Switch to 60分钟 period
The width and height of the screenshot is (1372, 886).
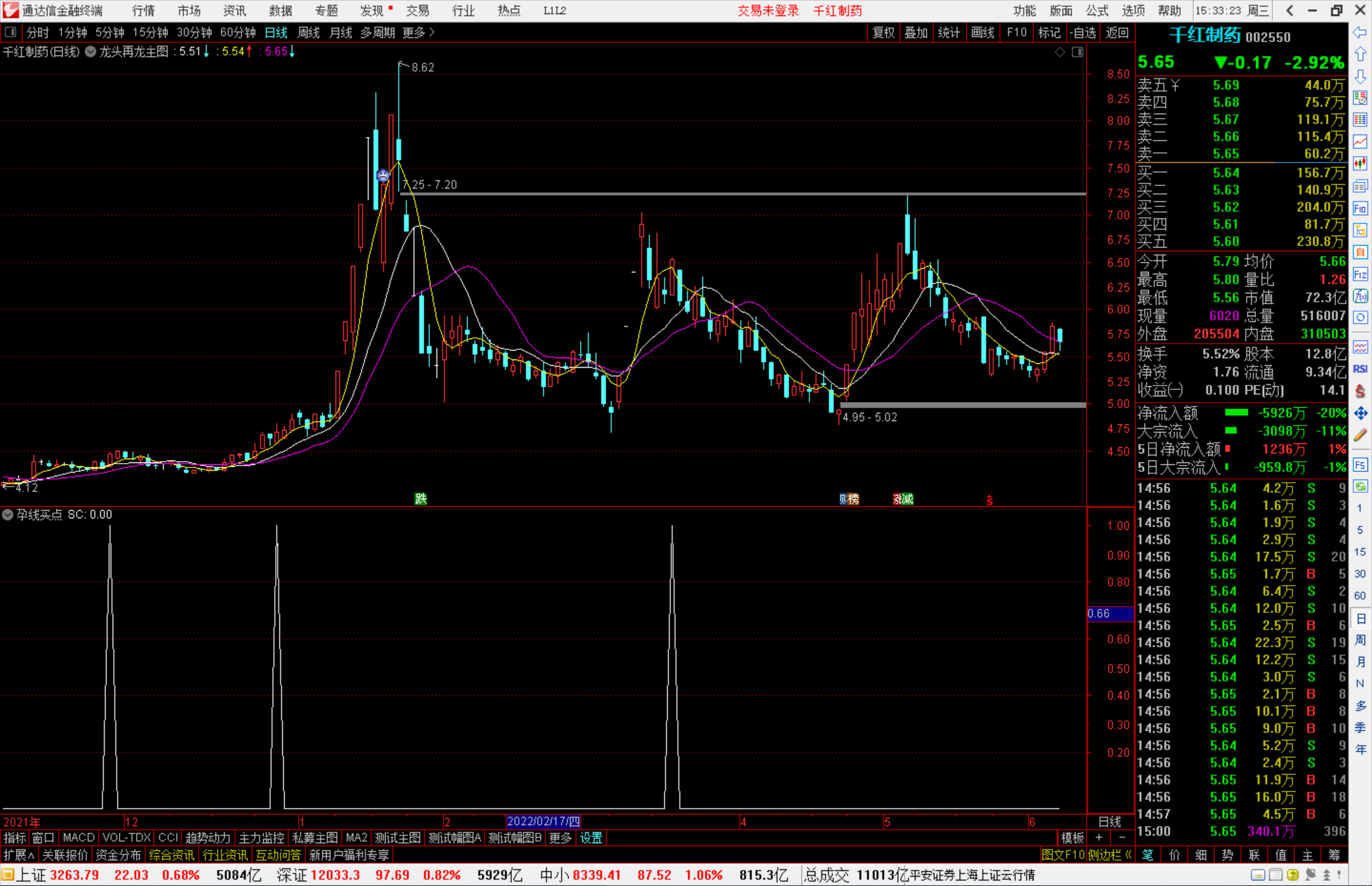[x=238, y=32]
